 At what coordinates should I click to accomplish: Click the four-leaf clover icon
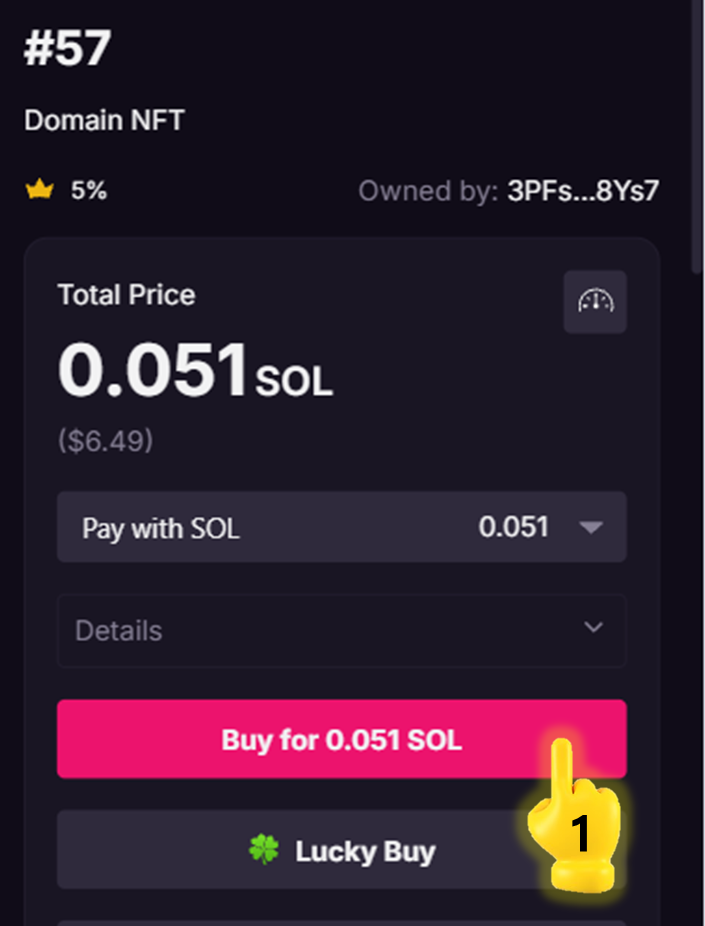pos(264,850)
